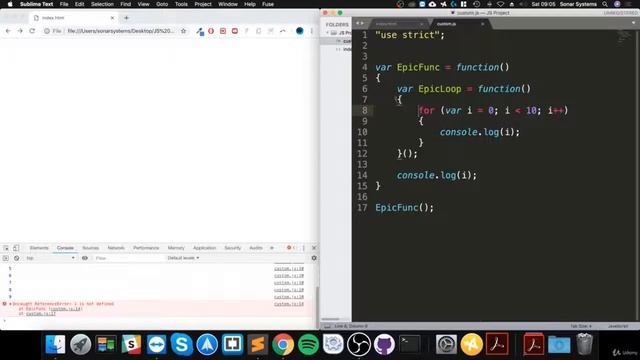
Task: Click the Chrome profile avatar
Action: coord(300,31)
